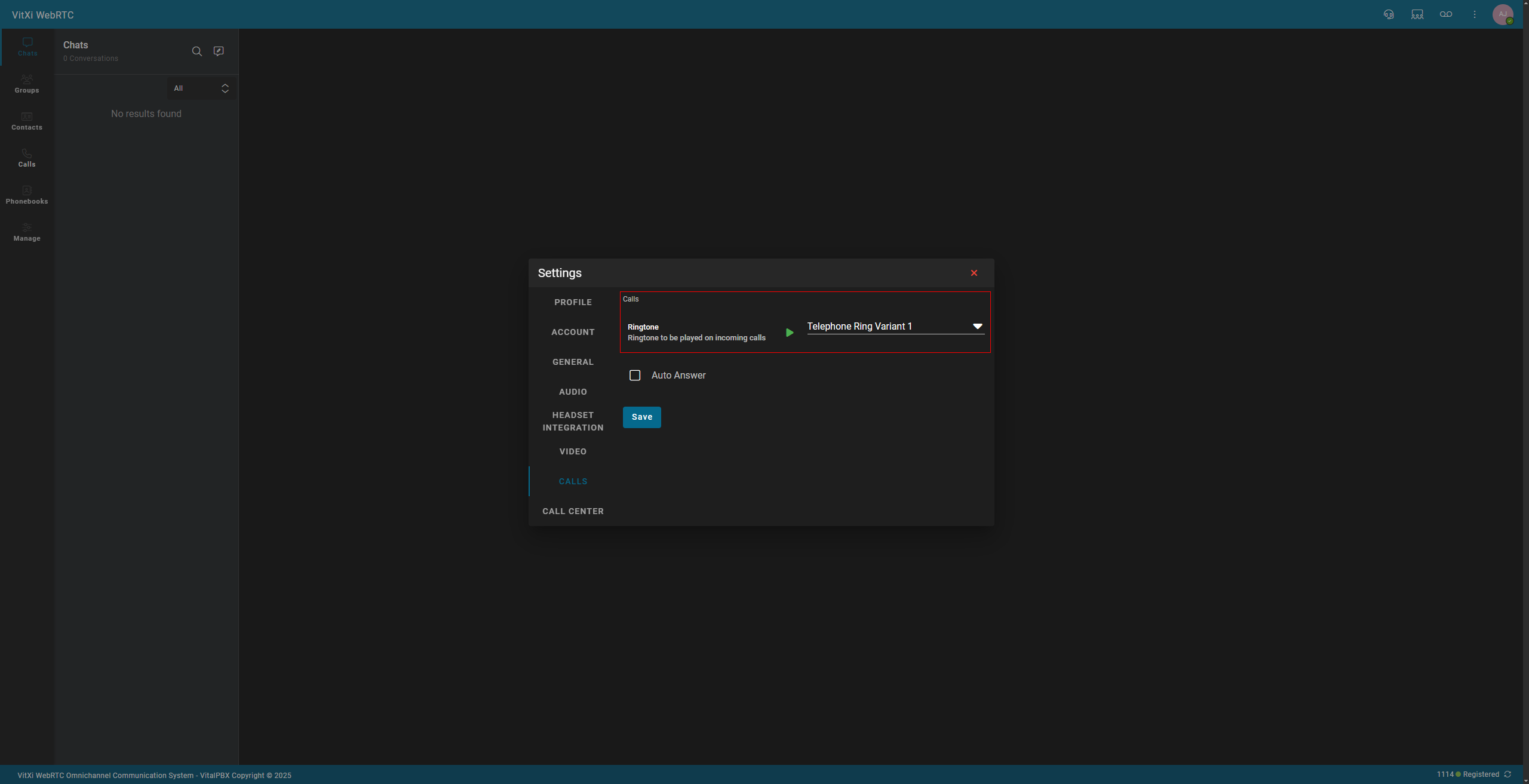The image size is (1529, 784).
Task: Open the Manage section in sidebar
Action: tap(27, 232)
